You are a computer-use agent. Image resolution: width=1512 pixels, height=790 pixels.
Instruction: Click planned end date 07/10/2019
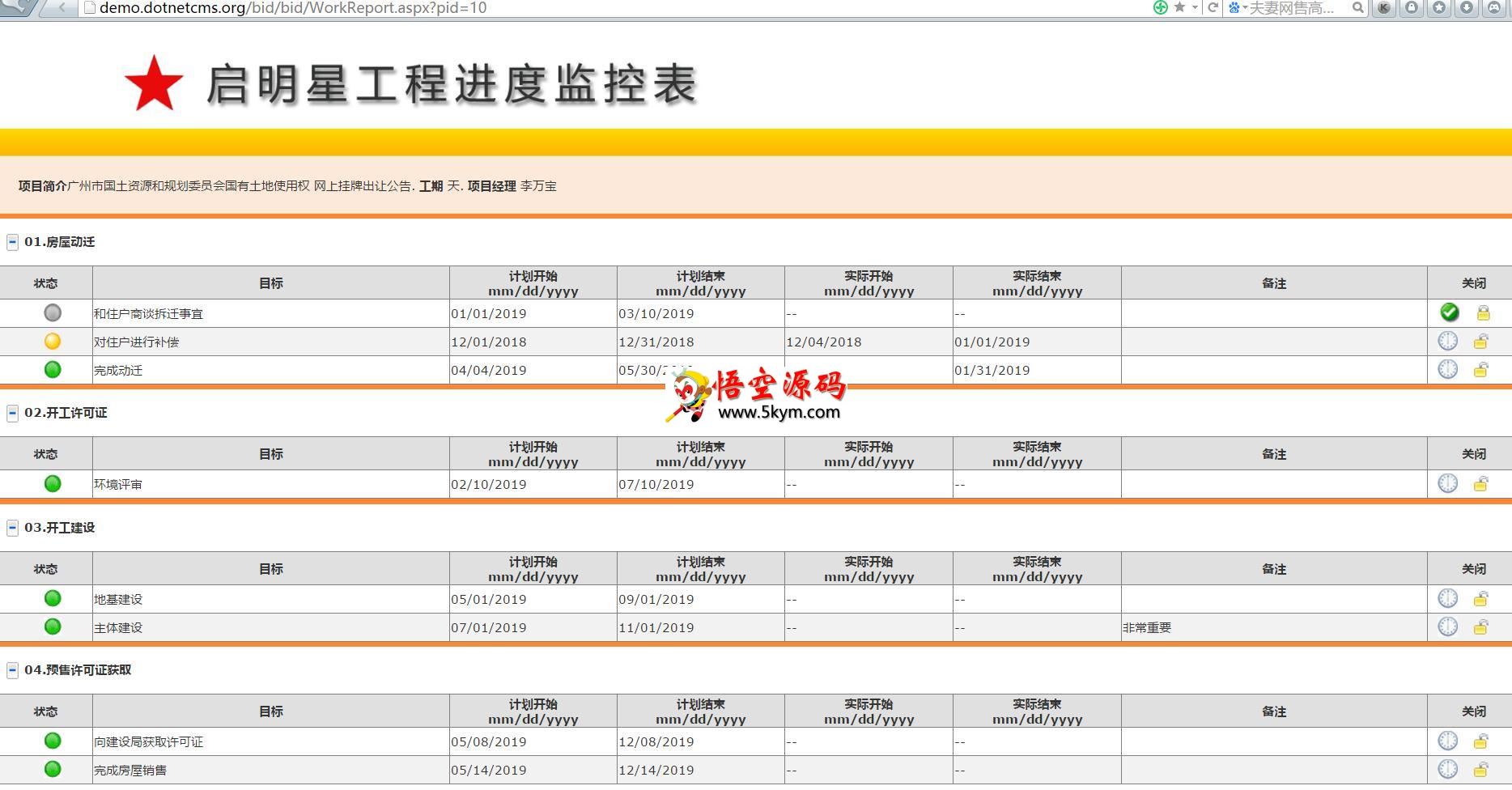(656, 485)
